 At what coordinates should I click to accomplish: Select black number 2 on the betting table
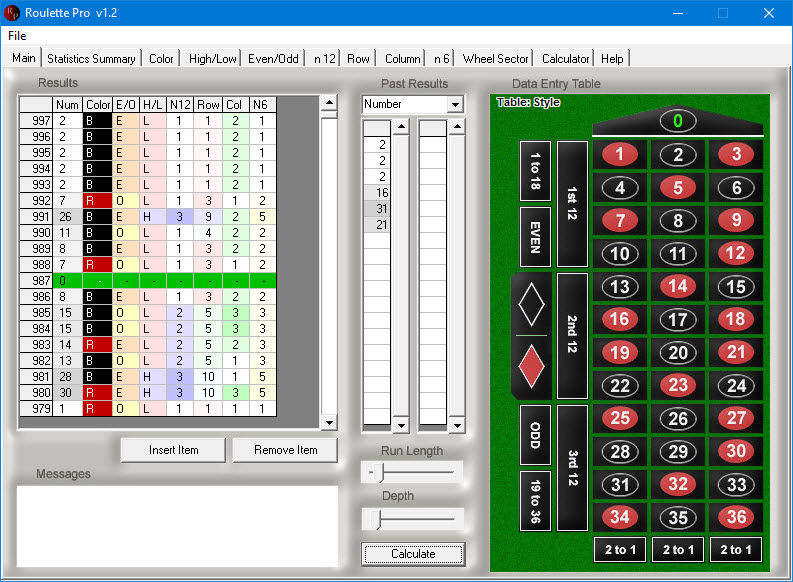[678, 155]
